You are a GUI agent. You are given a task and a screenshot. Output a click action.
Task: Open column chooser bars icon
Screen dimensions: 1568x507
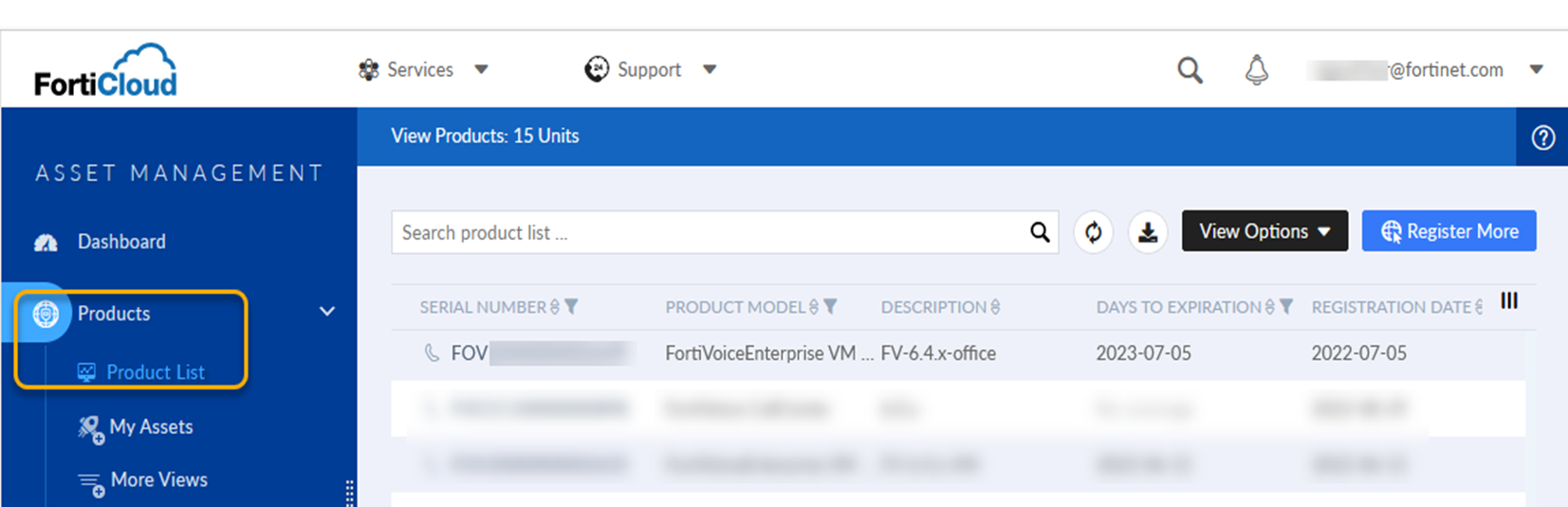(1509, 301)
